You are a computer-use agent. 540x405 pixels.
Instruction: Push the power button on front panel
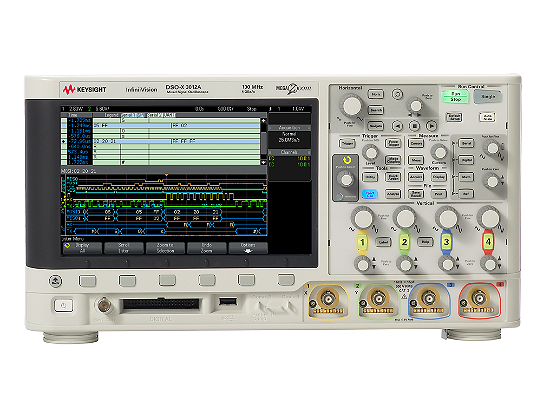point(63,305)
